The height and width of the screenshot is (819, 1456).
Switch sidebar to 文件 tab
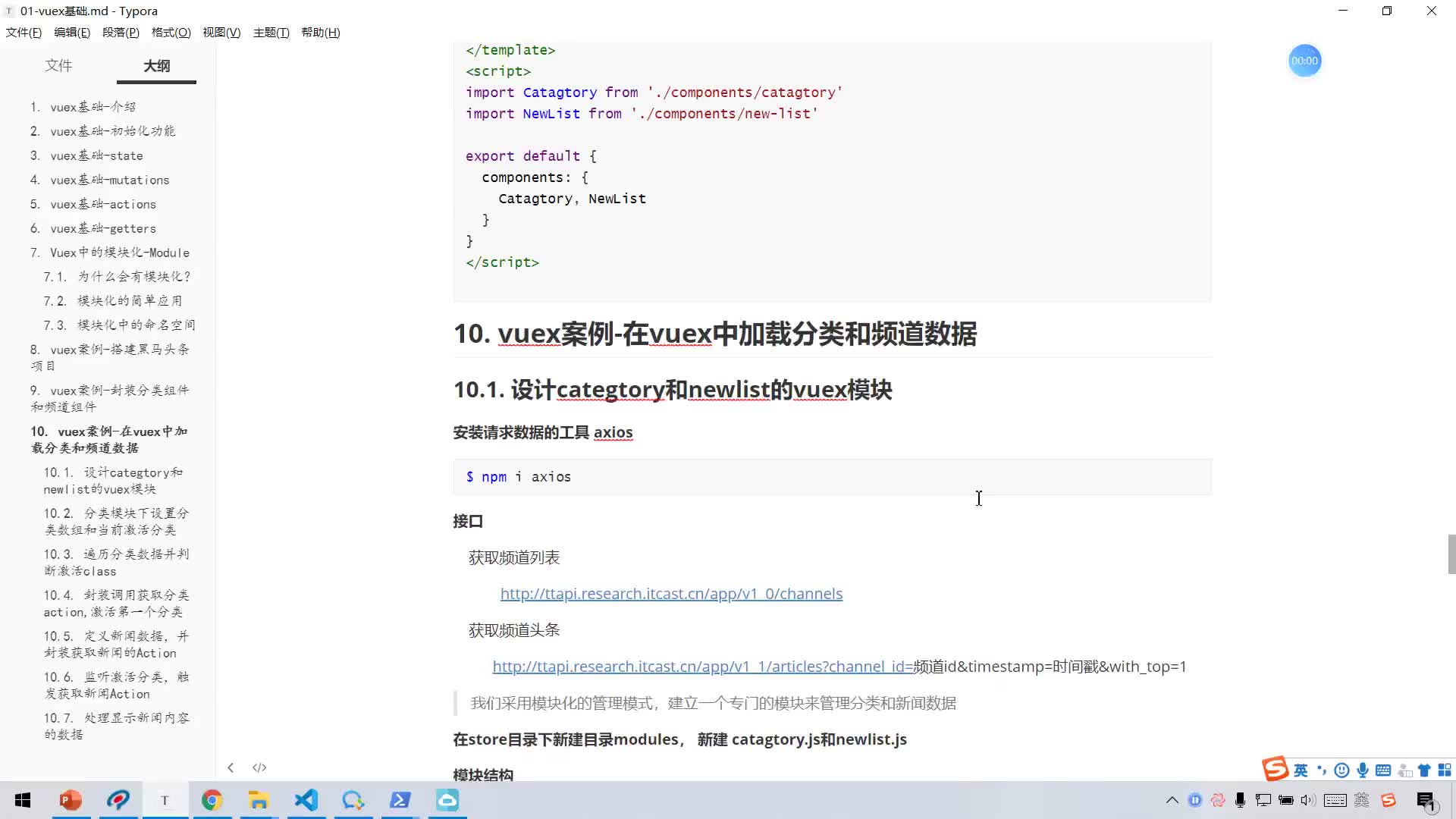58,65
